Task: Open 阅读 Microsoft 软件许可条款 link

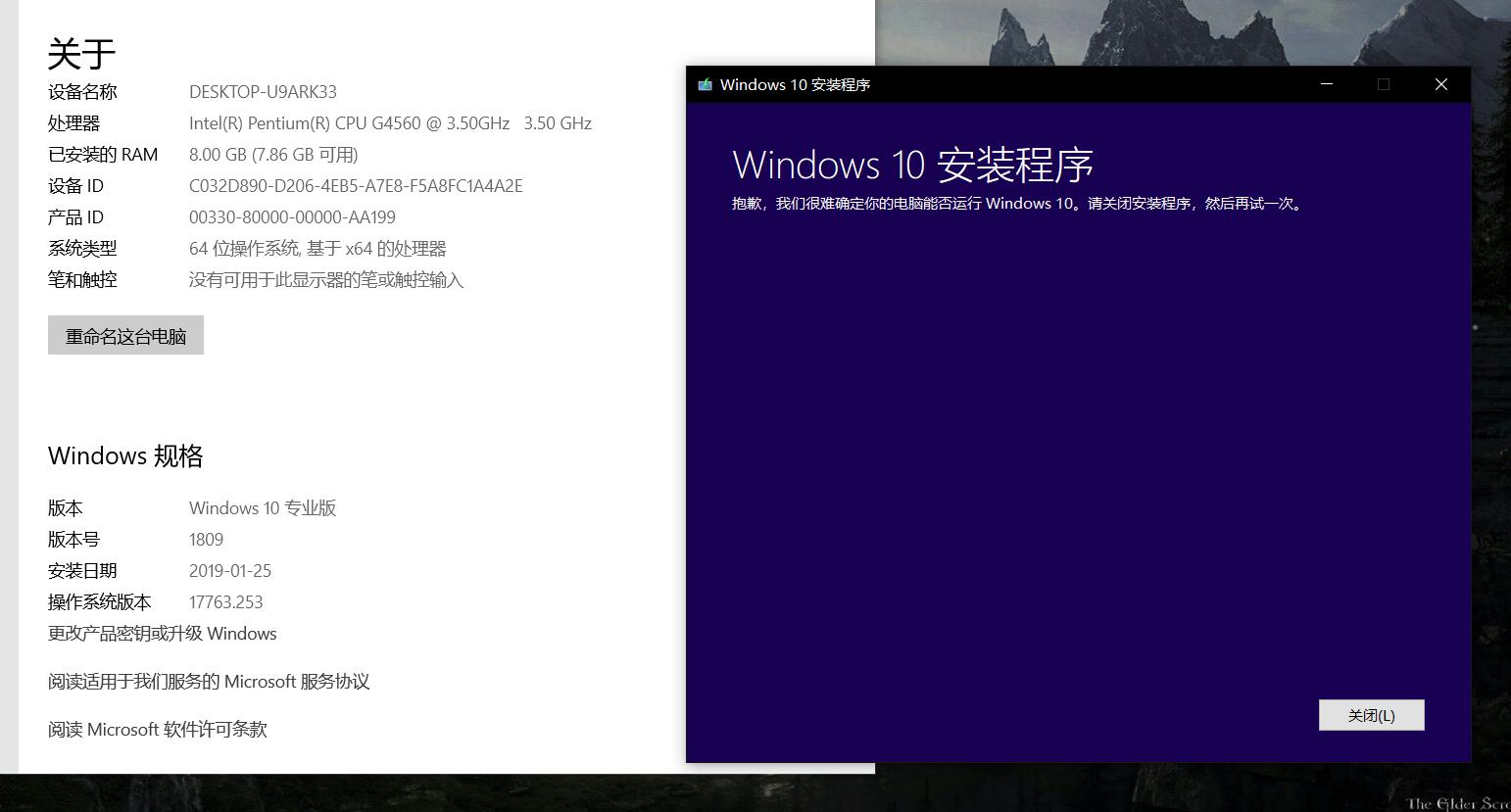Action: point(158,730)
